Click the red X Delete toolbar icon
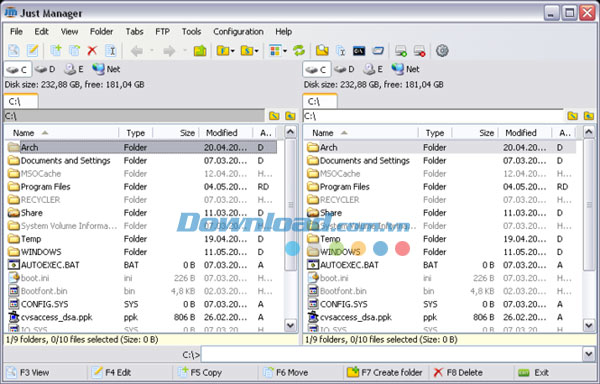The width and height of the screenshot is (600, 384). coord(92,50)
